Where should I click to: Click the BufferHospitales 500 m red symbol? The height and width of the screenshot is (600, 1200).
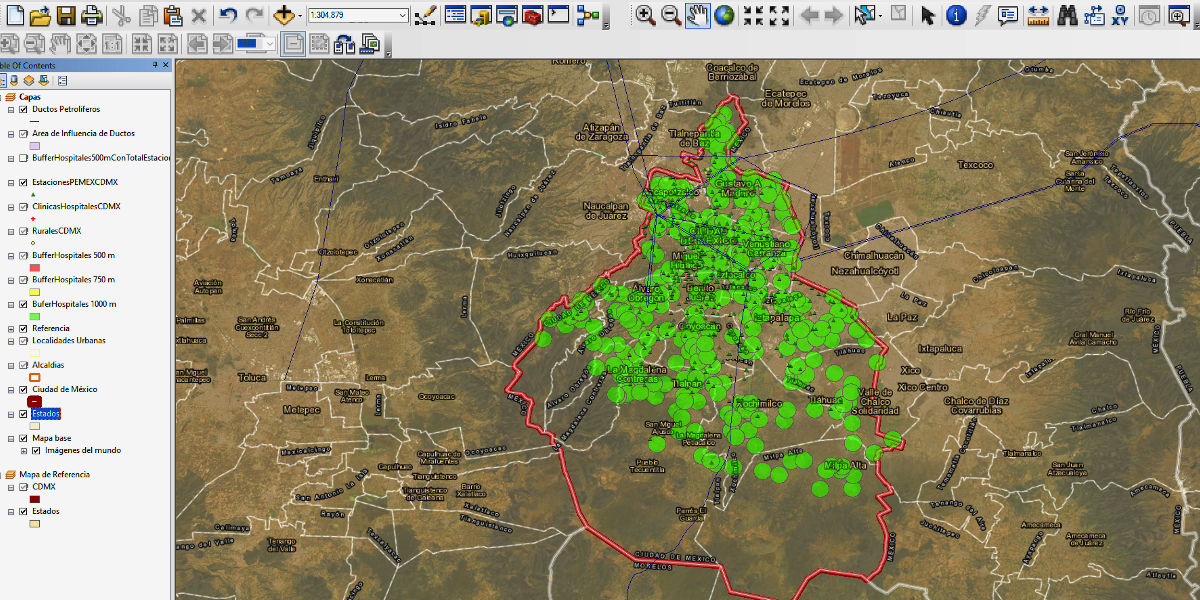tap(35, 268)
